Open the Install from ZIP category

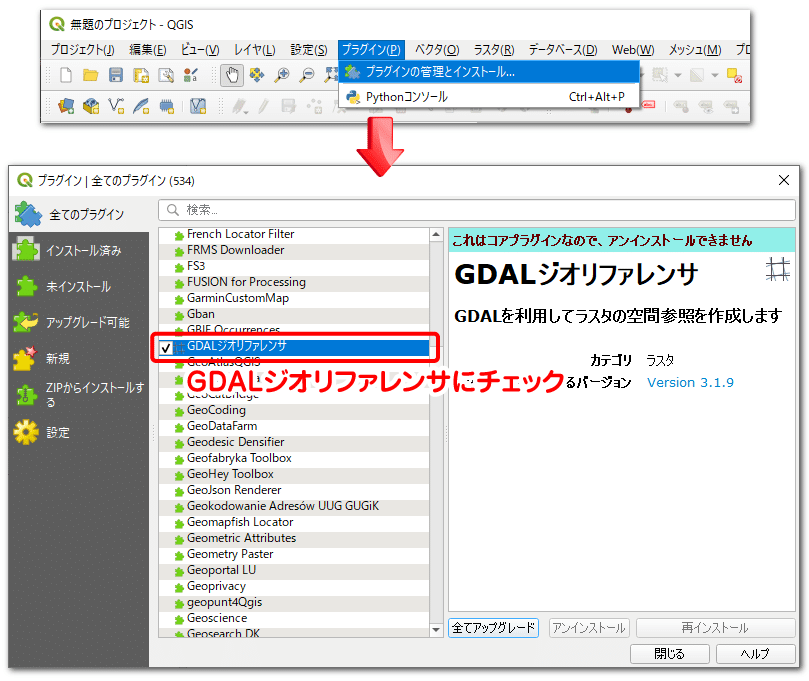(79, 395)
